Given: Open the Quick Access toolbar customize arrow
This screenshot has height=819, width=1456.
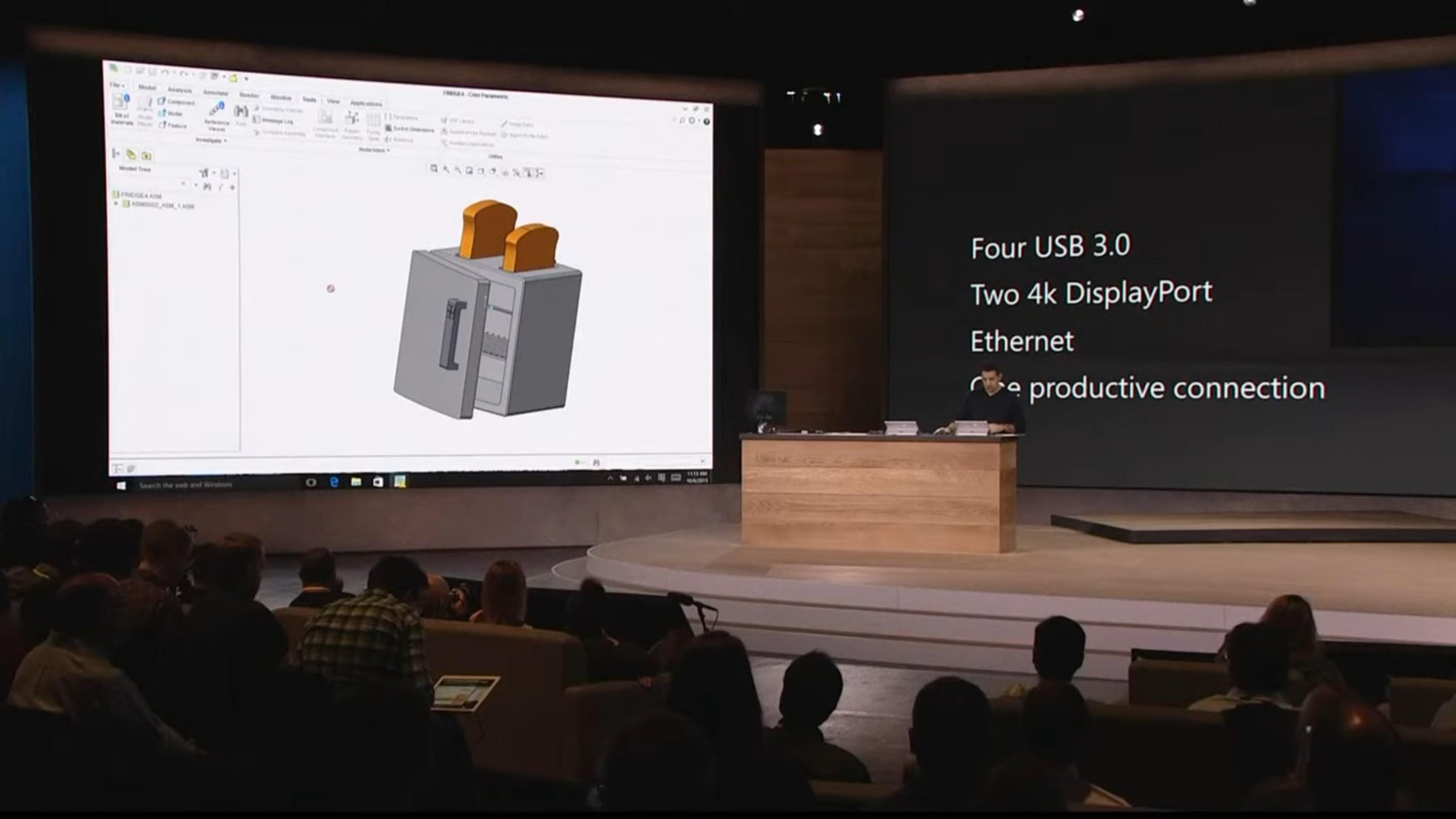Looking at the screenshot, I should click(x=246, y=78).
